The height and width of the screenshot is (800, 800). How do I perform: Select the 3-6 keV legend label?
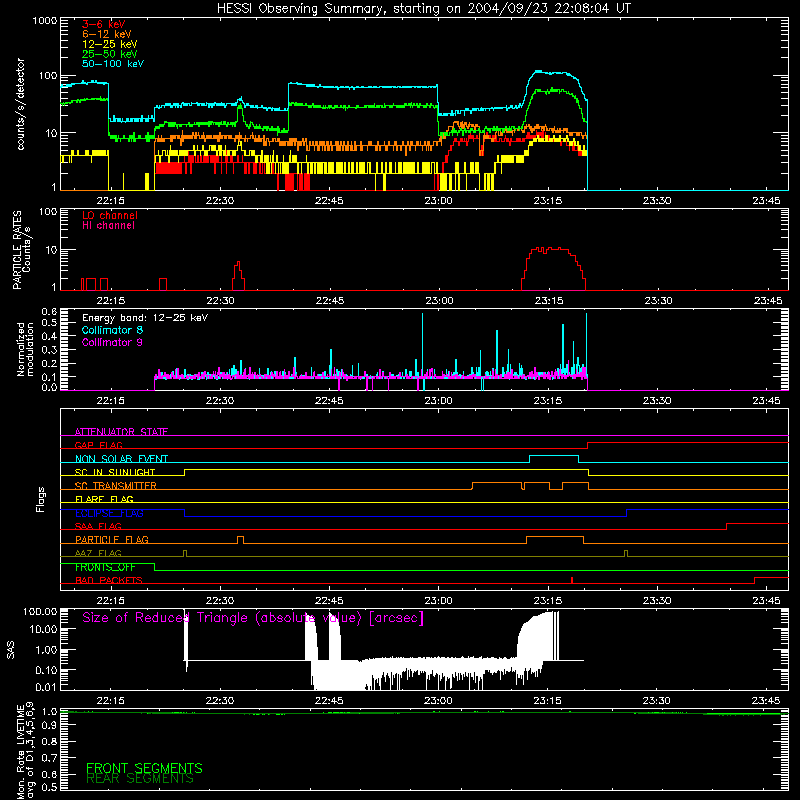103,24
